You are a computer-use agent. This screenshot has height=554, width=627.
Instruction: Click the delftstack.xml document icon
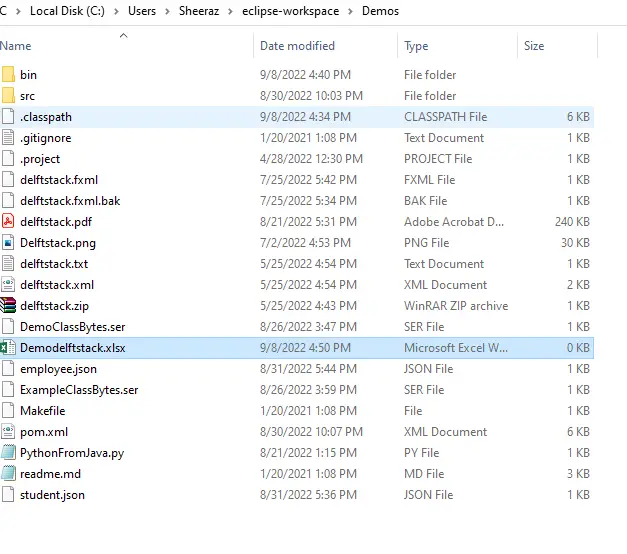tap(8, 285)
